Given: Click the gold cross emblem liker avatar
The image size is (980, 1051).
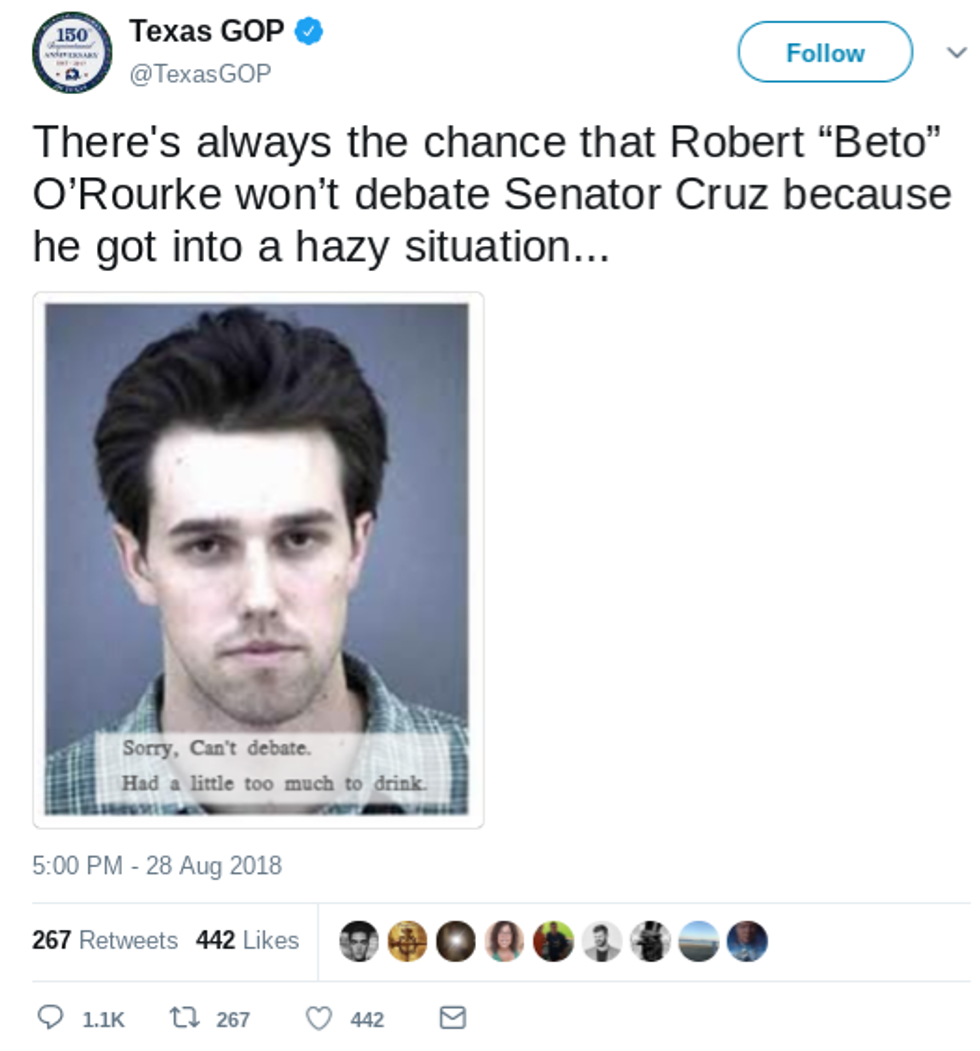Looking at the screenshot, I should [x=407, y=941].
